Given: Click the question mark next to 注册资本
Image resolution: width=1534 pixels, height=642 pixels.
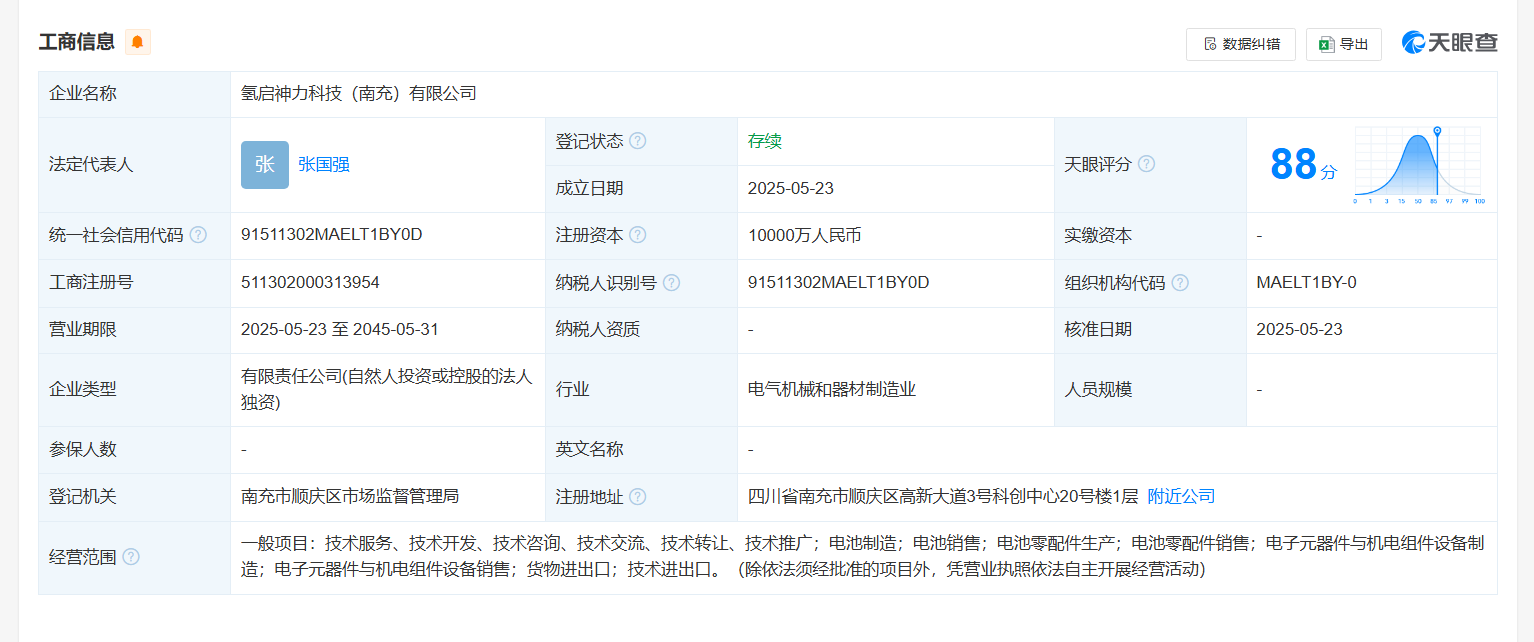Looking at the screenshot, I should click(637, 235).
